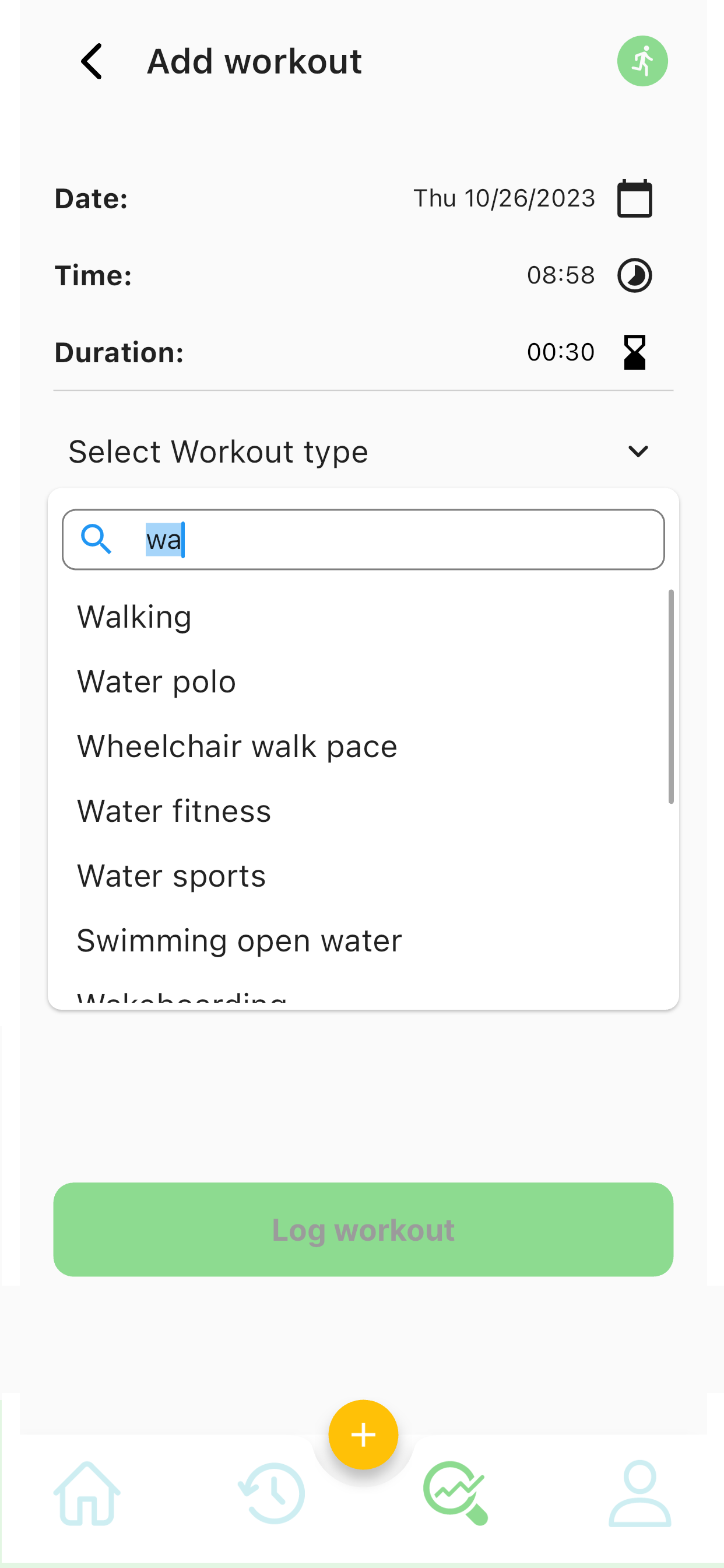Focus the workout search field
The image size is (724, 1568).
point(363,540)
